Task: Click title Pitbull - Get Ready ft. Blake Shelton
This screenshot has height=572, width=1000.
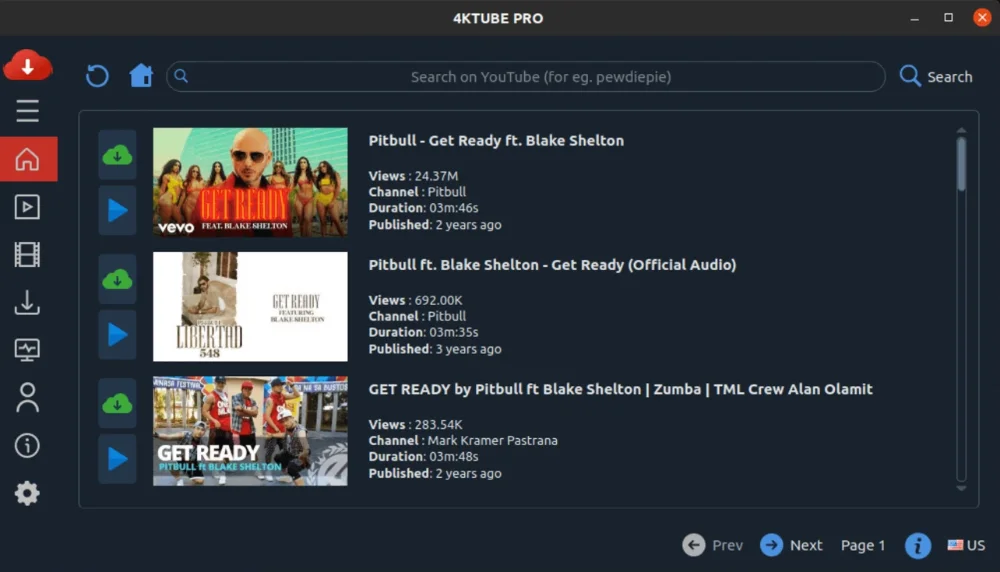Action: pyautogui.click(x=496, y=140)
